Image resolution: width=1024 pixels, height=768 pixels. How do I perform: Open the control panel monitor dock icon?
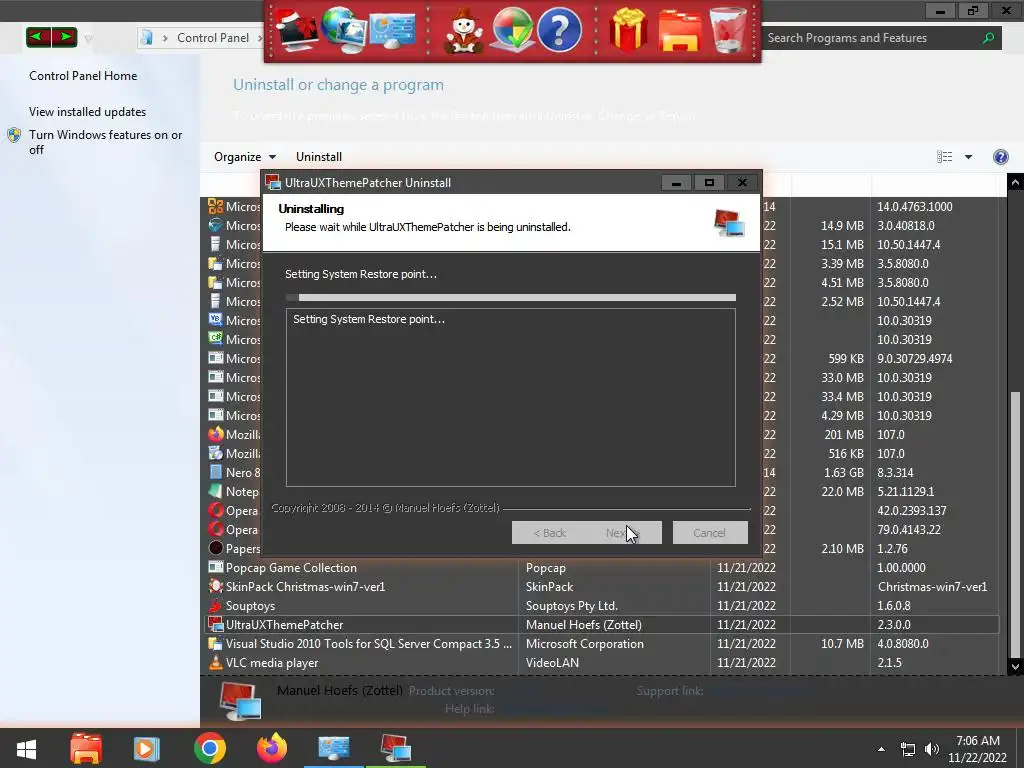[392, 30]
